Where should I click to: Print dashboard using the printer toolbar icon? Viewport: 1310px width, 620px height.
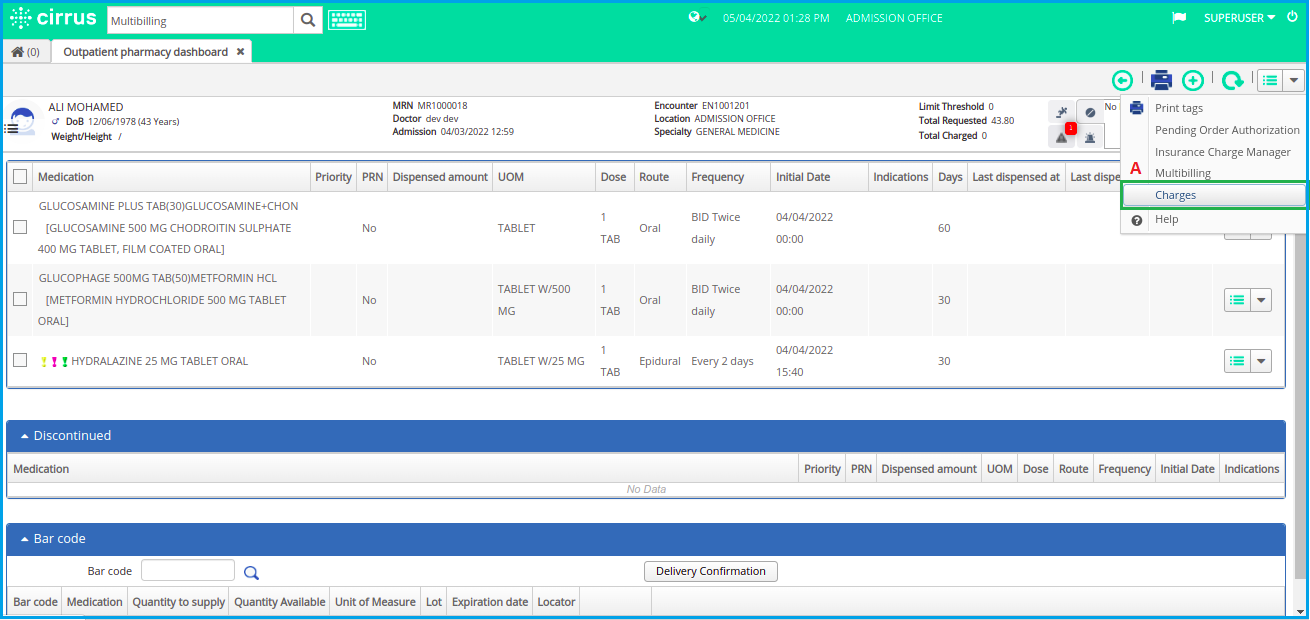pyautogui.click(x=1161, y=80)
